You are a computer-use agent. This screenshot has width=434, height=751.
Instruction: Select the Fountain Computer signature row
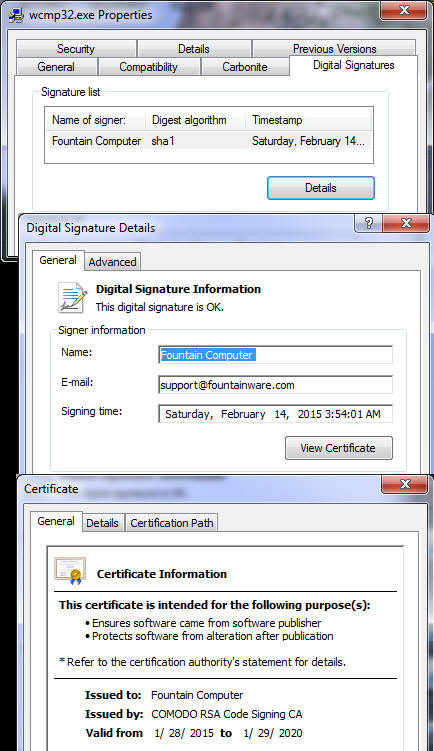(x=208, y=141)
